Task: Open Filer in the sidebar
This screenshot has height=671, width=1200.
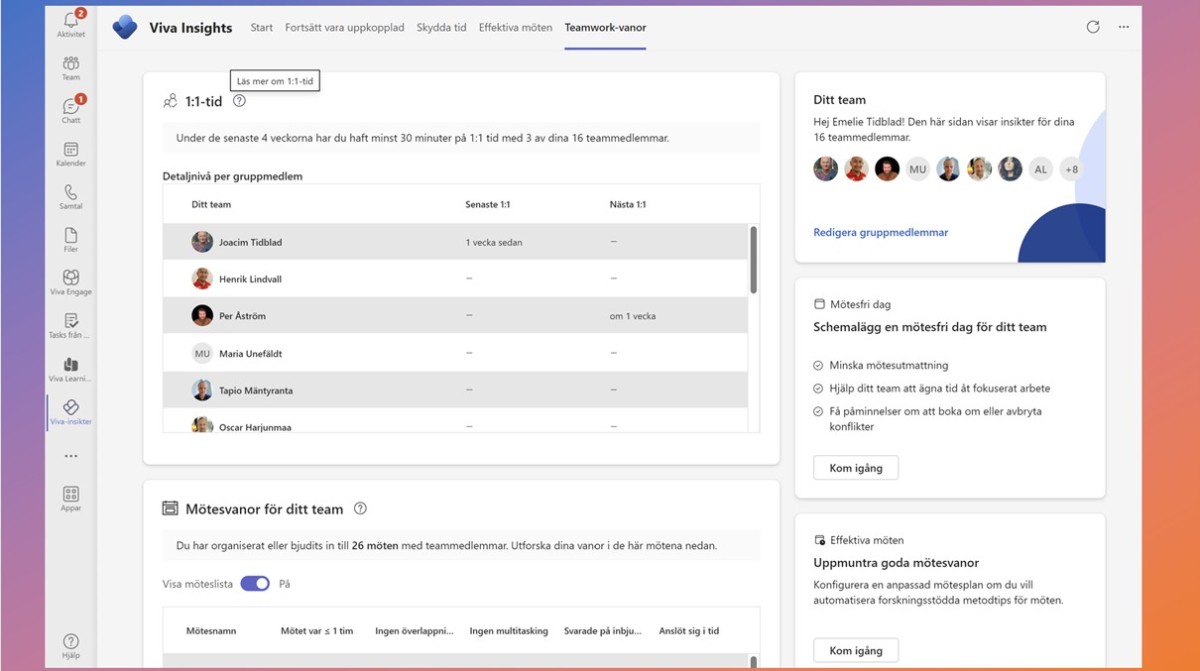Action: (x=71, y=240)
